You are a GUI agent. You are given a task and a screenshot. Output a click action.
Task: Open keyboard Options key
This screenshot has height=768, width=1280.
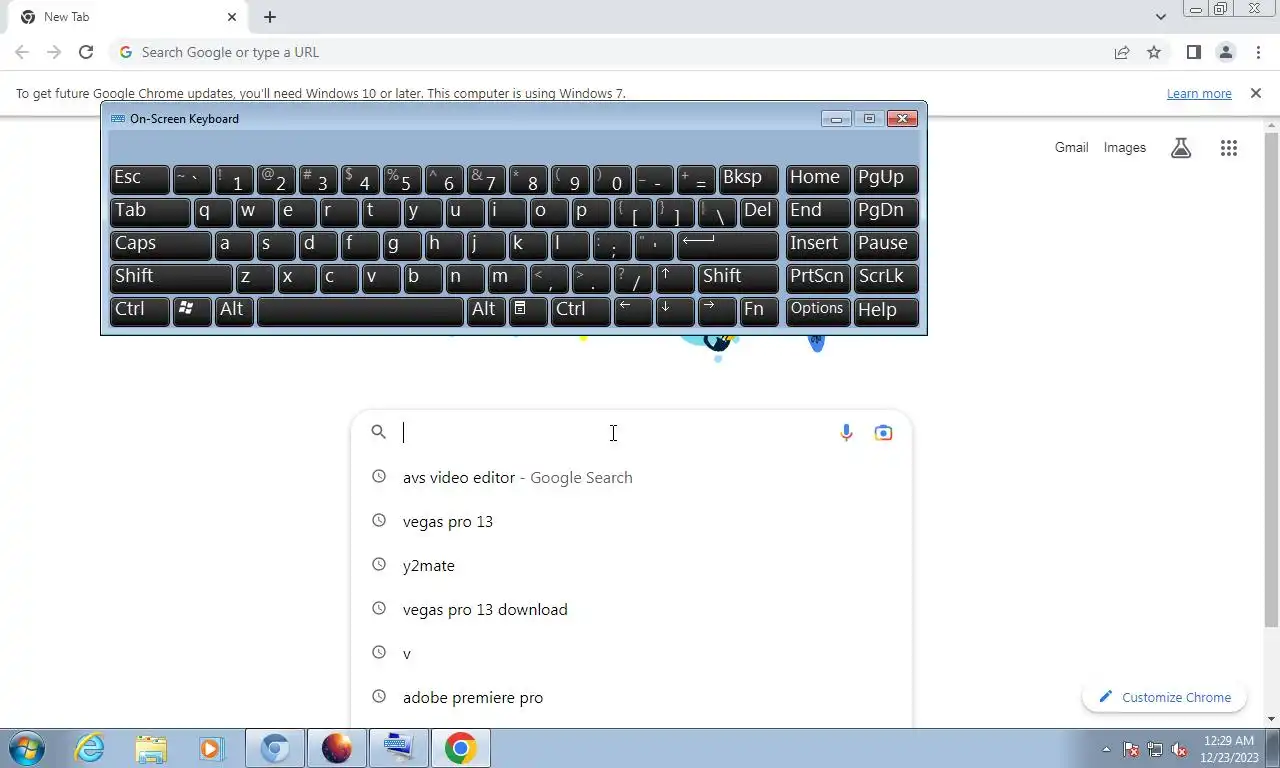point(818,311)
